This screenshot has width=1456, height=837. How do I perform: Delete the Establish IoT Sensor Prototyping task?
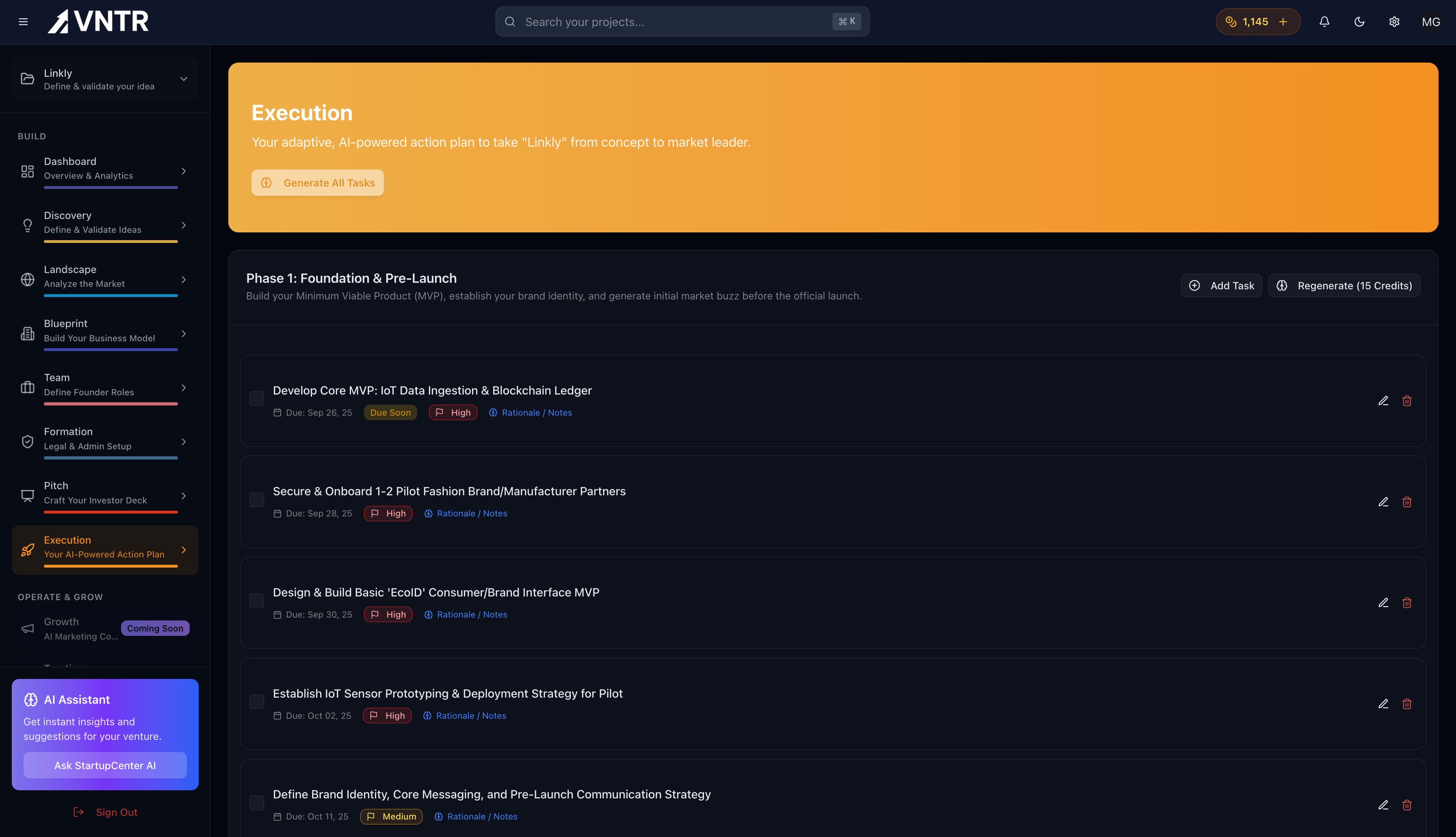pyautogui.click(x=1406, y=704)
